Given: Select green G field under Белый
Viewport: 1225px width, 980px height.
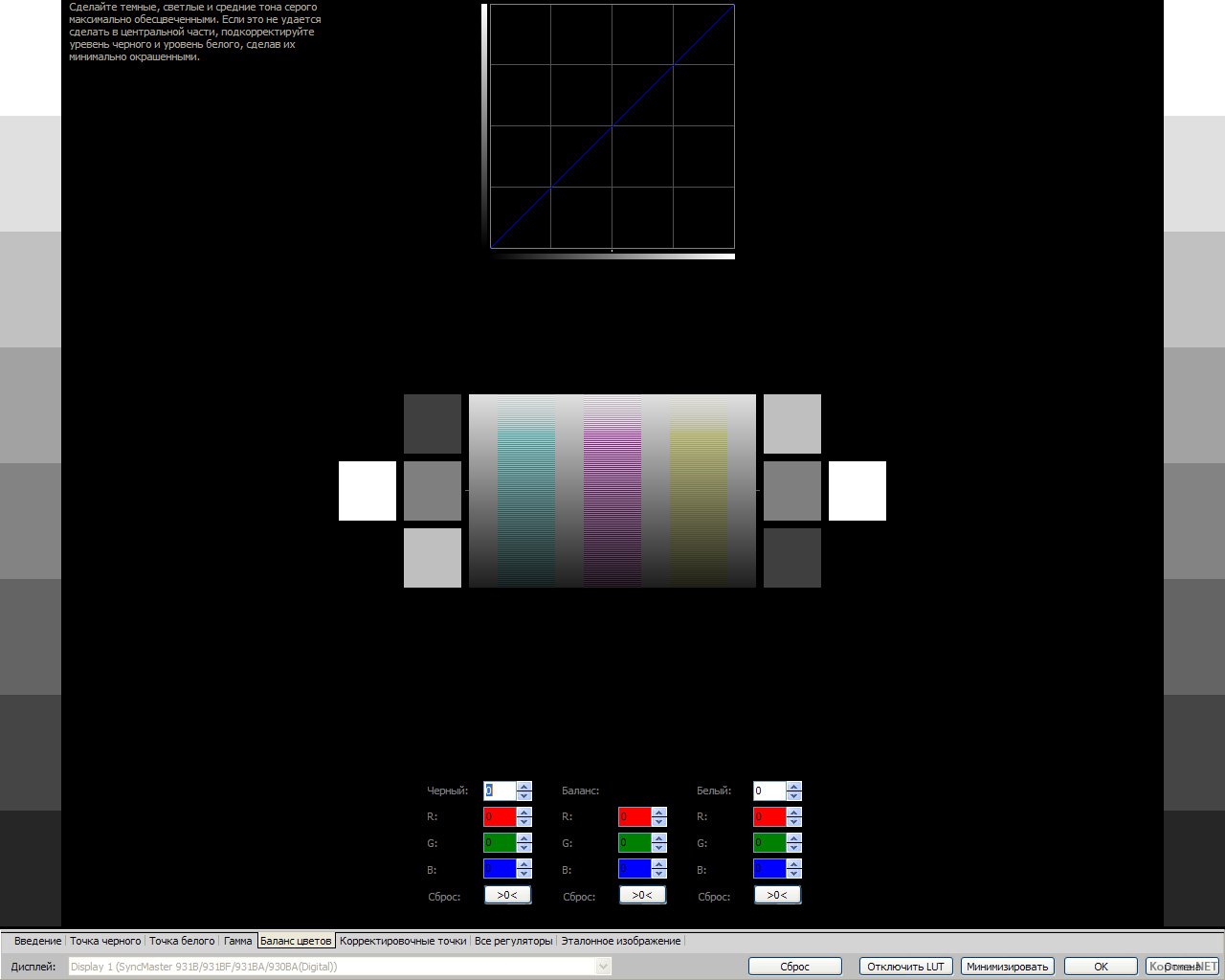Looking at the screenshot, I should (x=769, y=842).
